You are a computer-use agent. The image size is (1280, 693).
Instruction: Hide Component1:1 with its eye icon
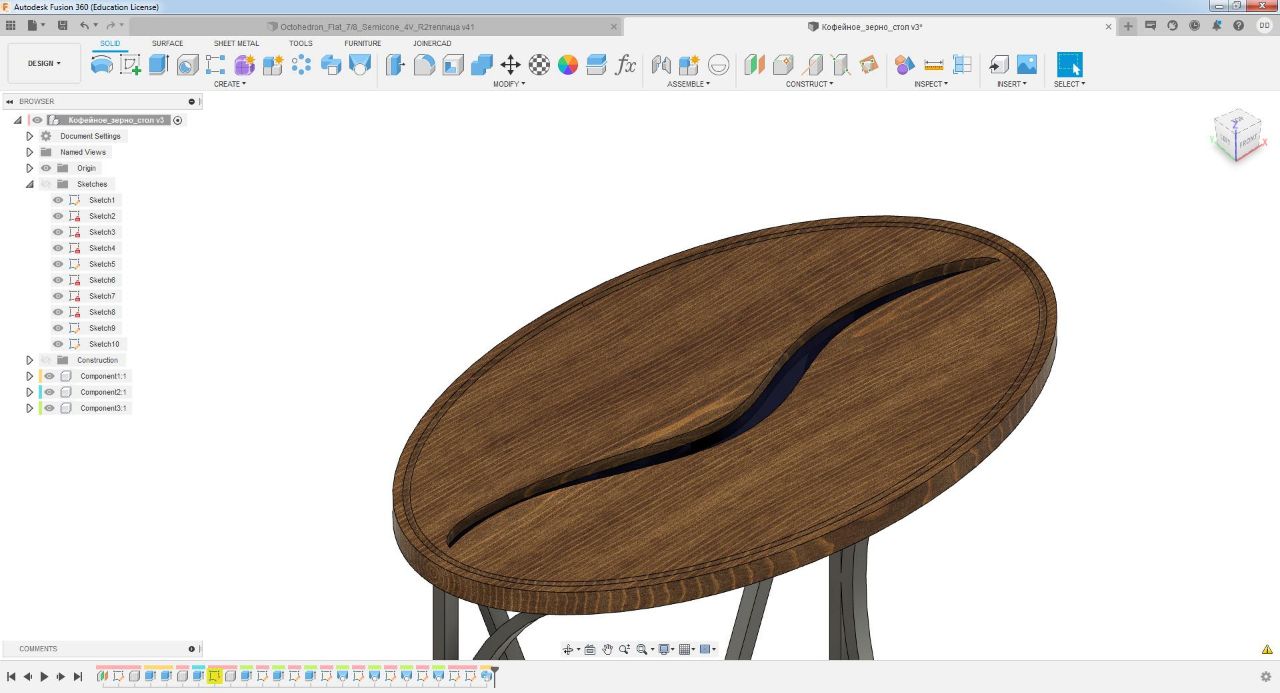[x=49, y=376]
